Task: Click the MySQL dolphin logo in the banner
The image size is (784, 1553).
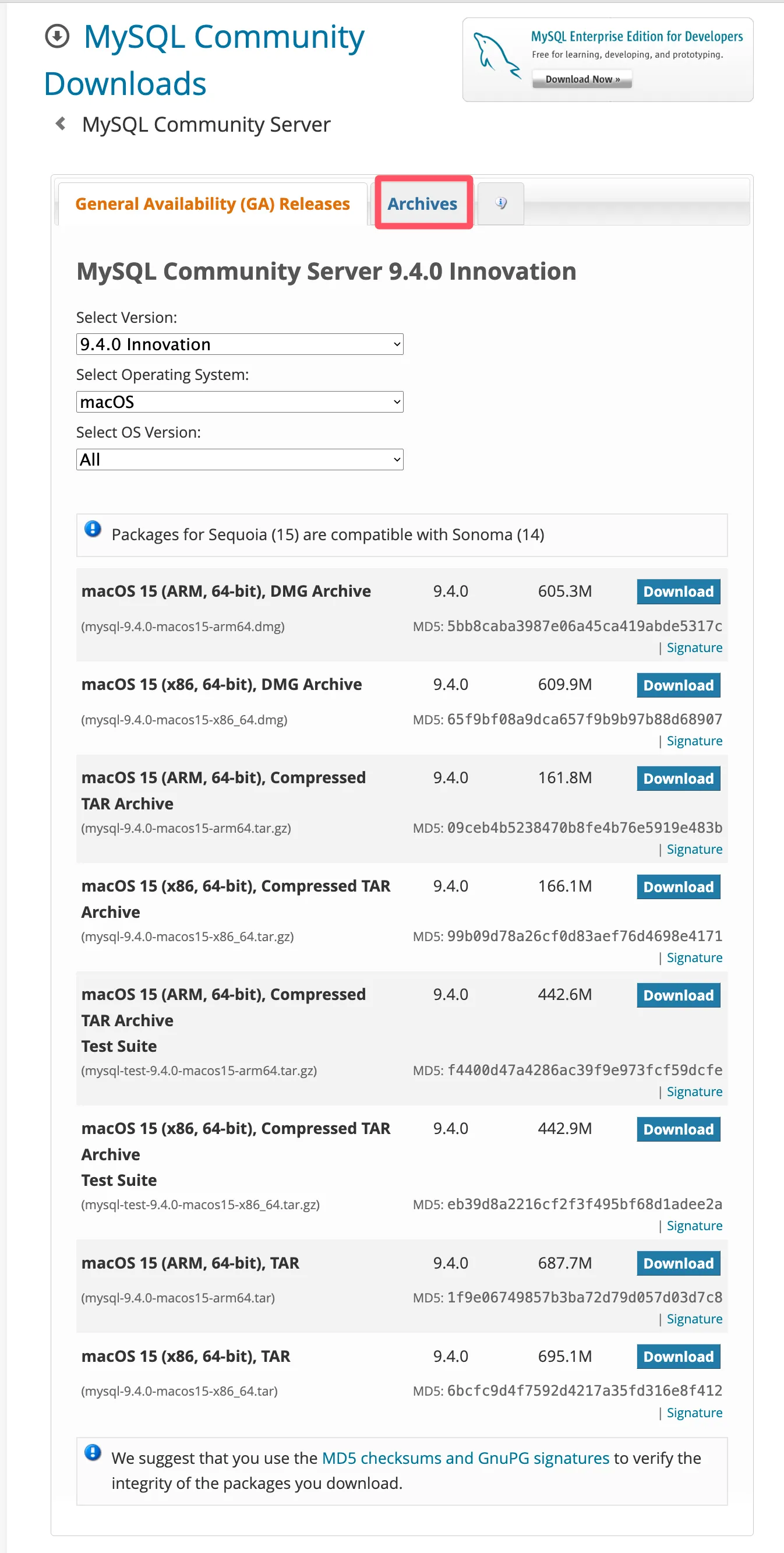Action: click(x=496, y=56)
